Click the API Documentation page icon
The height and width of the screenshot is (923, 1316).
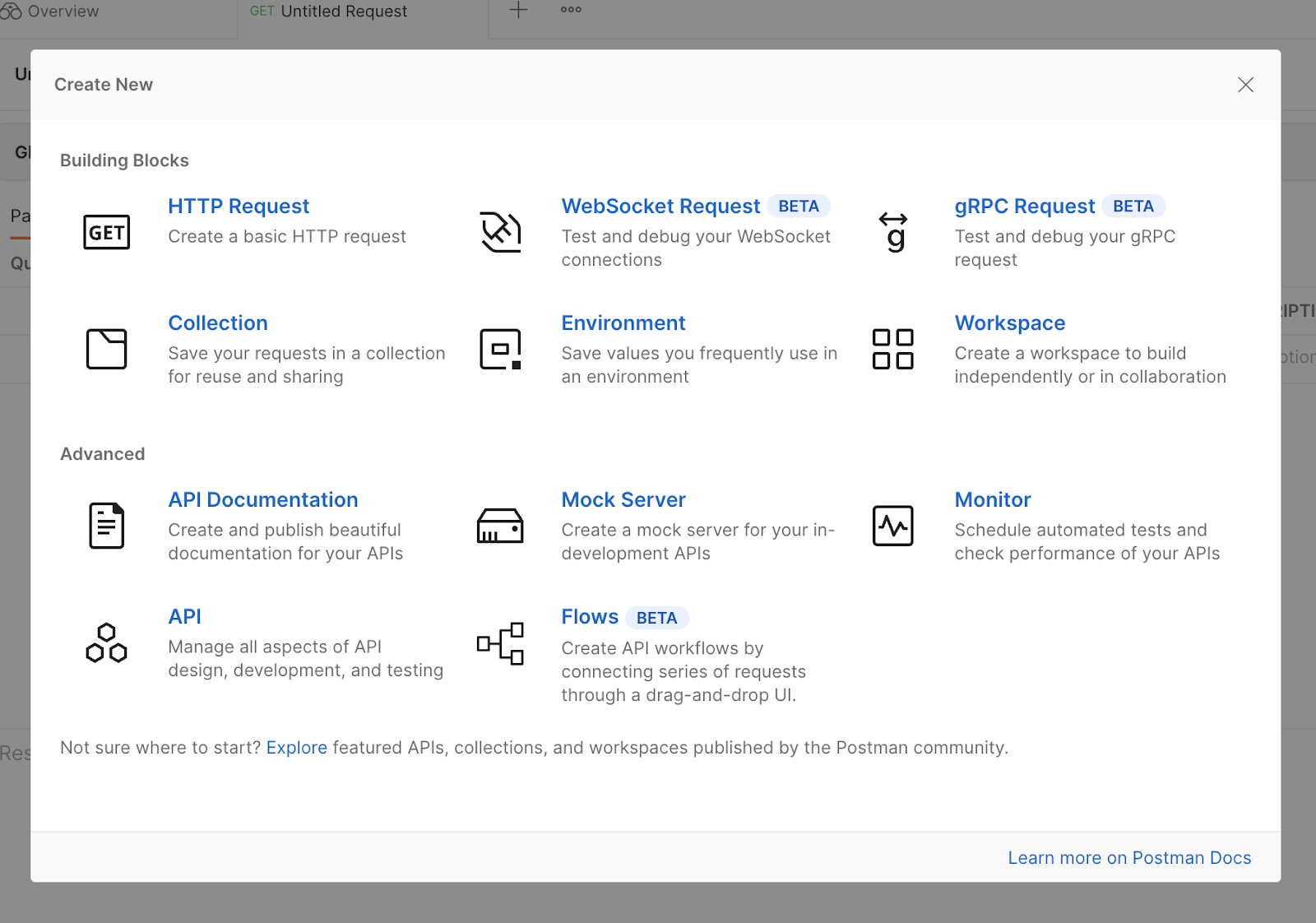coord(107,526)
